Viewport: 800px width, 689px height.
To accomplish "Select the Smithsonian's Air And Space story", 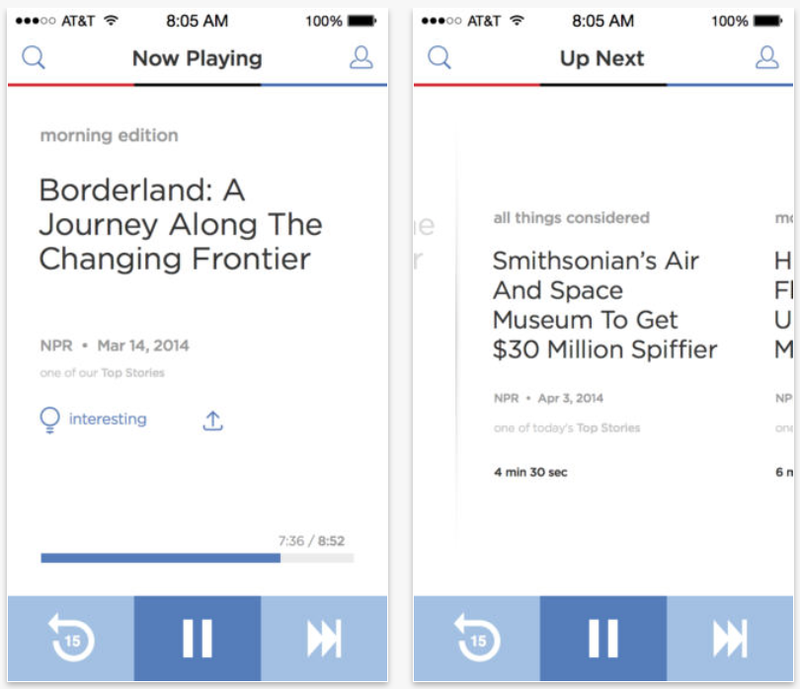I will click(x=605, y=305).
